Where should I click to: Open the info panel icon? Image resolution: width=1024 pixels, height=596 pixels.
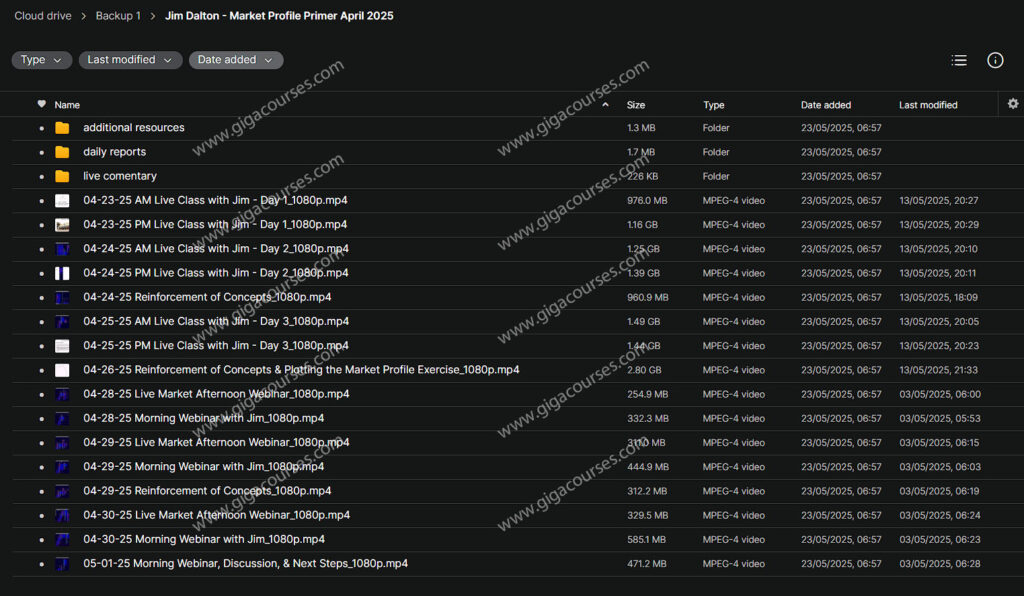click(995, 60)
